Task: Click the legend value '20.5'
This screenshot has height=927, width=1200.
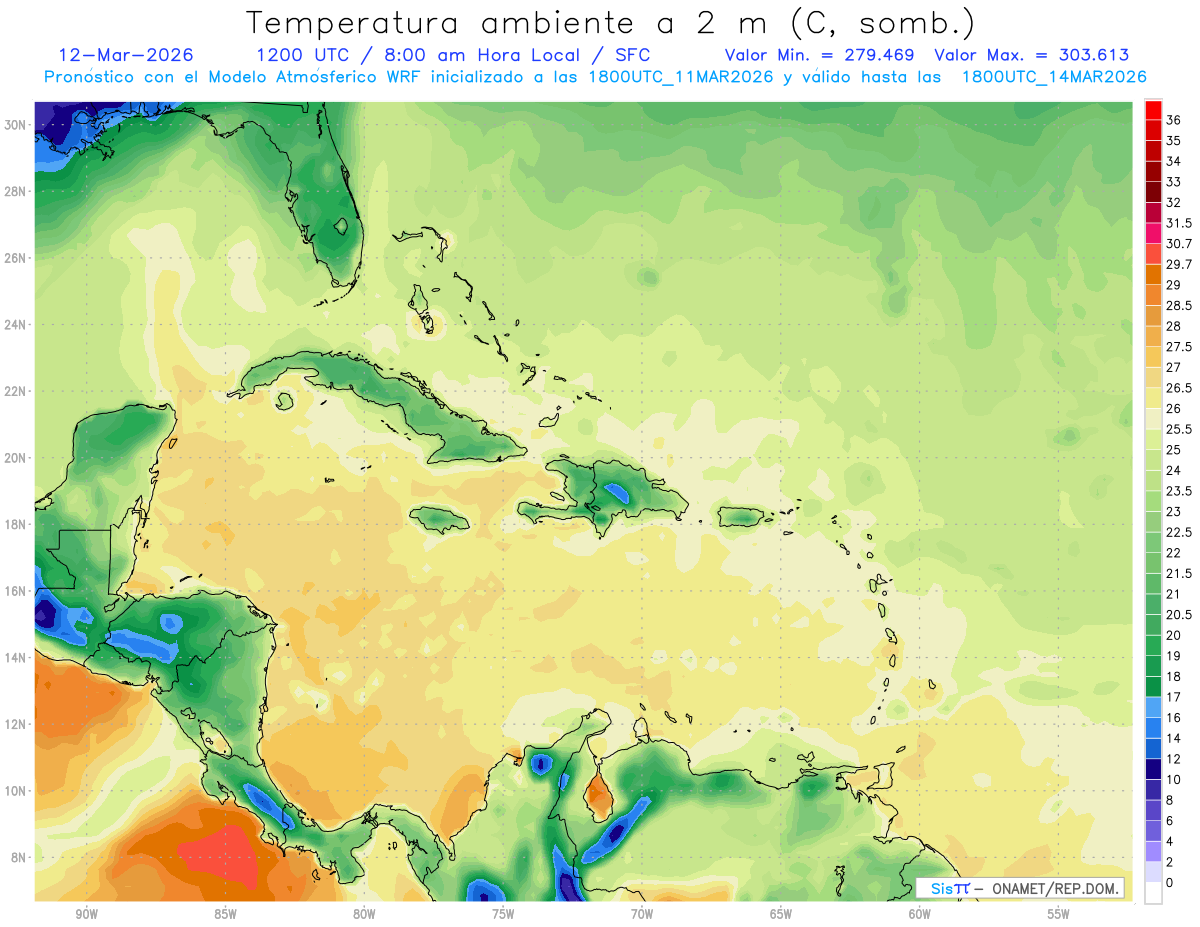Action: 1179,614
